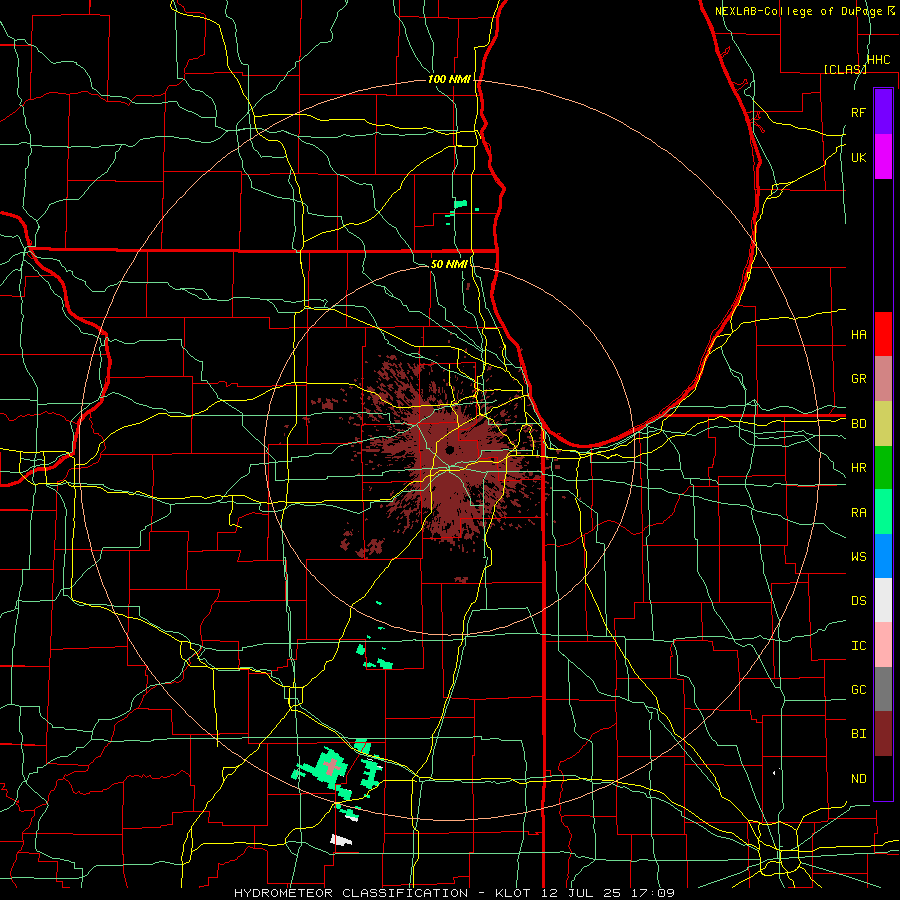The image size is (900, 900).
Task: Select the GR pink-brown legend swatch
Action: [x=883, y=379]
